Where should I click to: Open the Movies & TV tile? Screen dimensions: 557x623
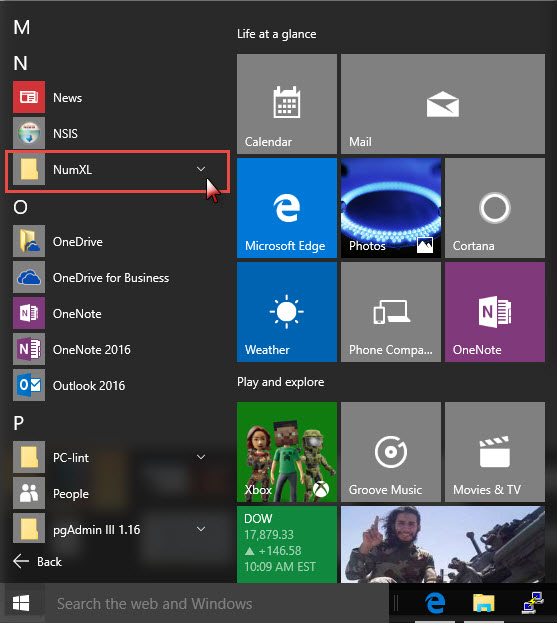495,452
